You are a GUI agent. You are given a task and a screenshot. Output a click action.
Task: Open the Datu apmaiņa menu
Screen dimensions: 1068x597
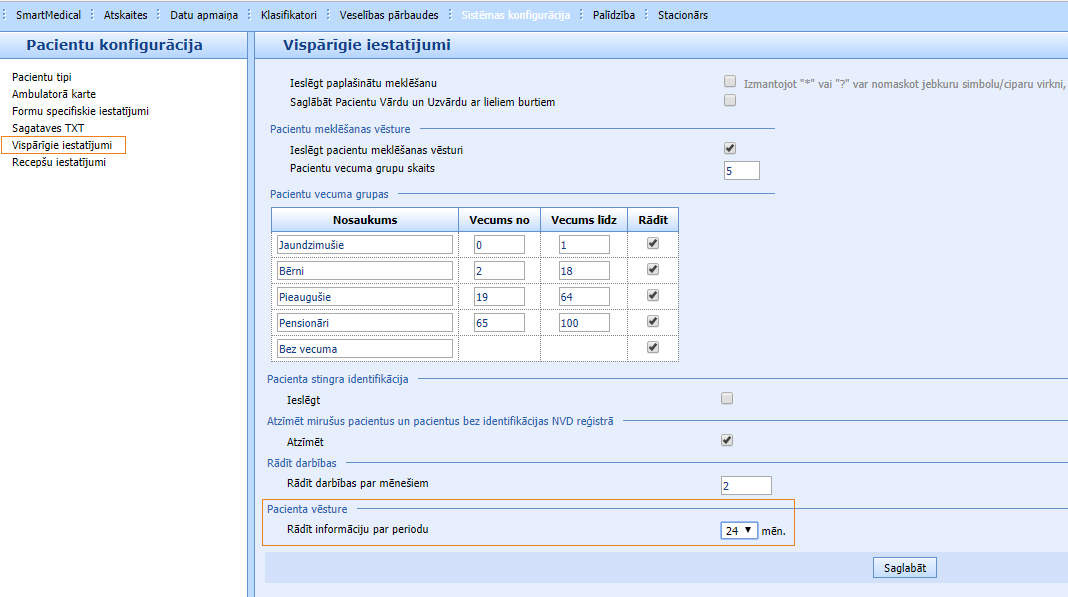(x=203, y=15)
